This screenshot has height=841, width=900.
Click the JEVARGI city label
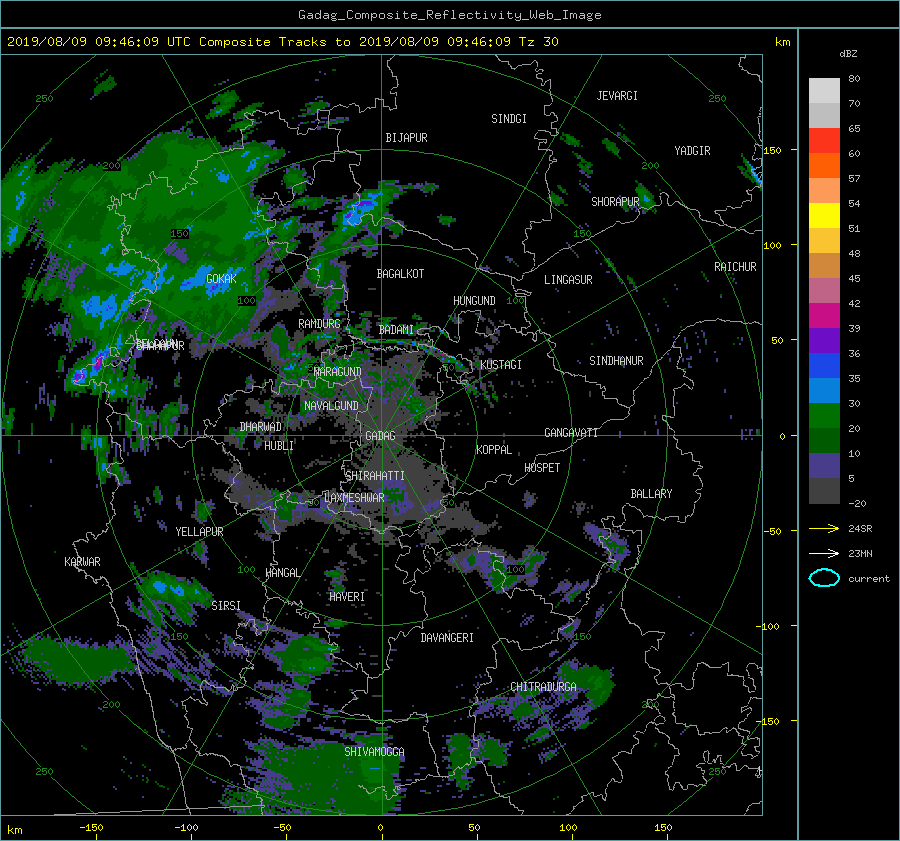click(617, 96)
